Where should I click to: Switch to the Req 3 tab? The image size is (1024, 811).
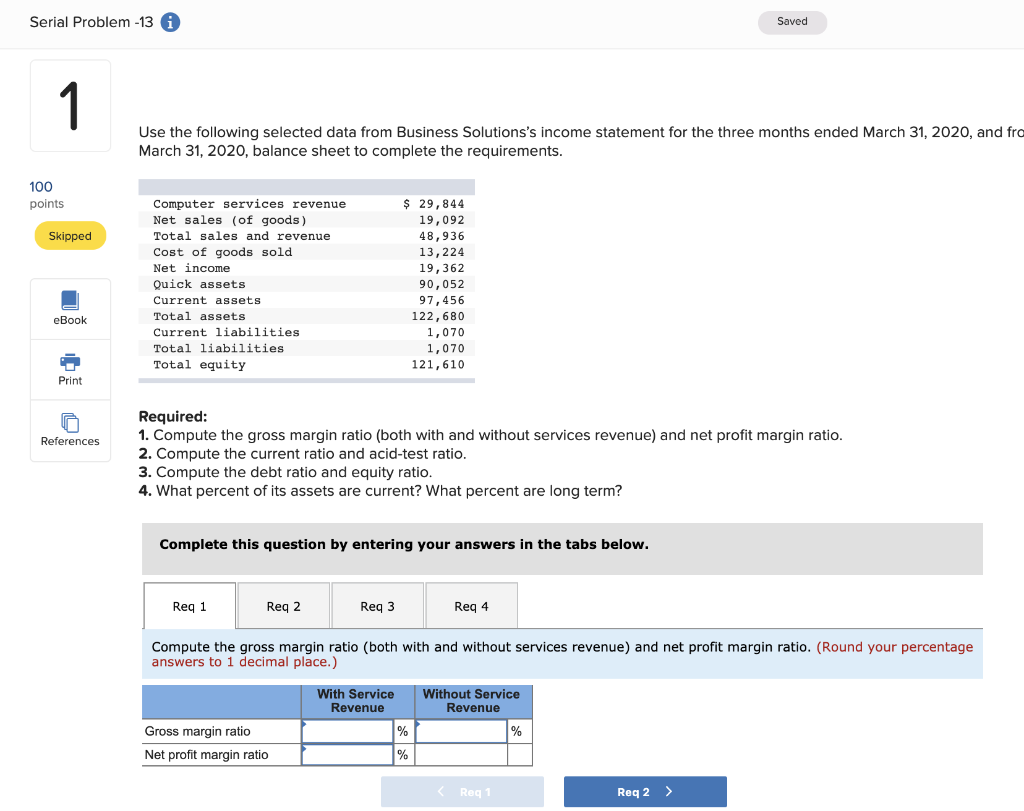[377, 605]
